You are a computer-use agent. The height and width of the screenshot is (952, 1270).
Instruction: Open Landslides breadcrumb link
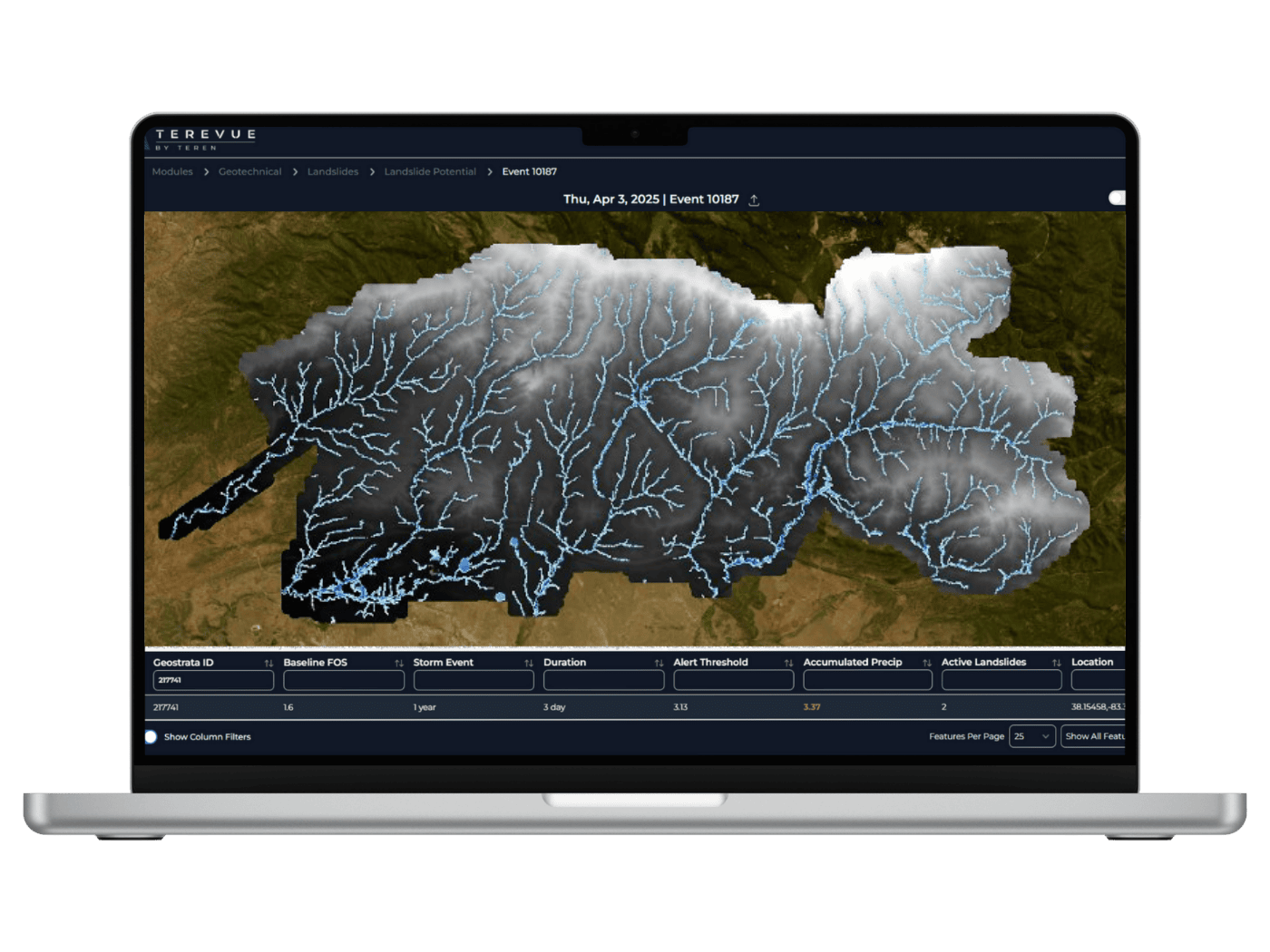pos(332,171)
